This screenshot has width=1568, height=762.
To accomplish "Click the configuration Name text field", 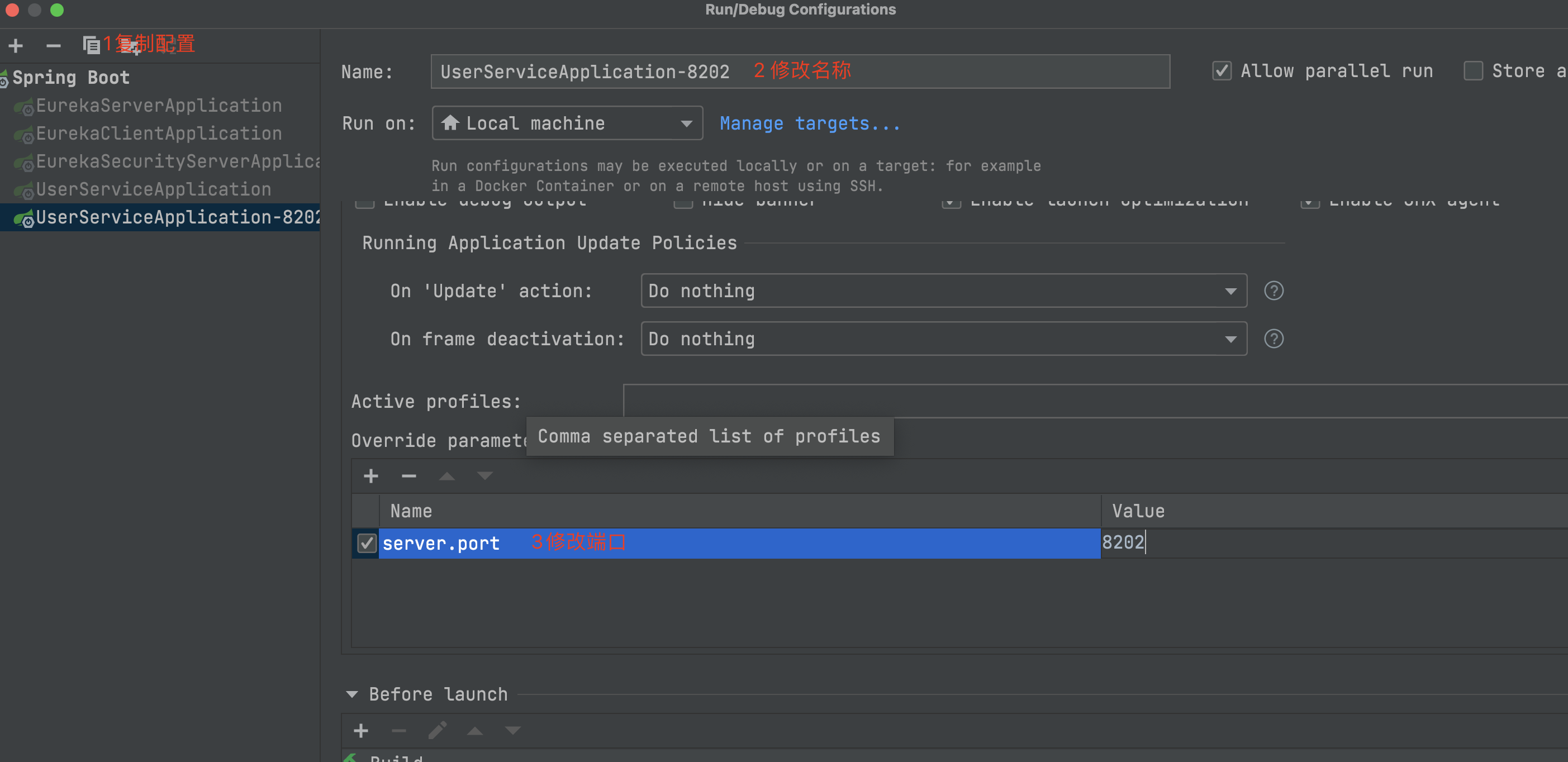I will coord(974,71).
